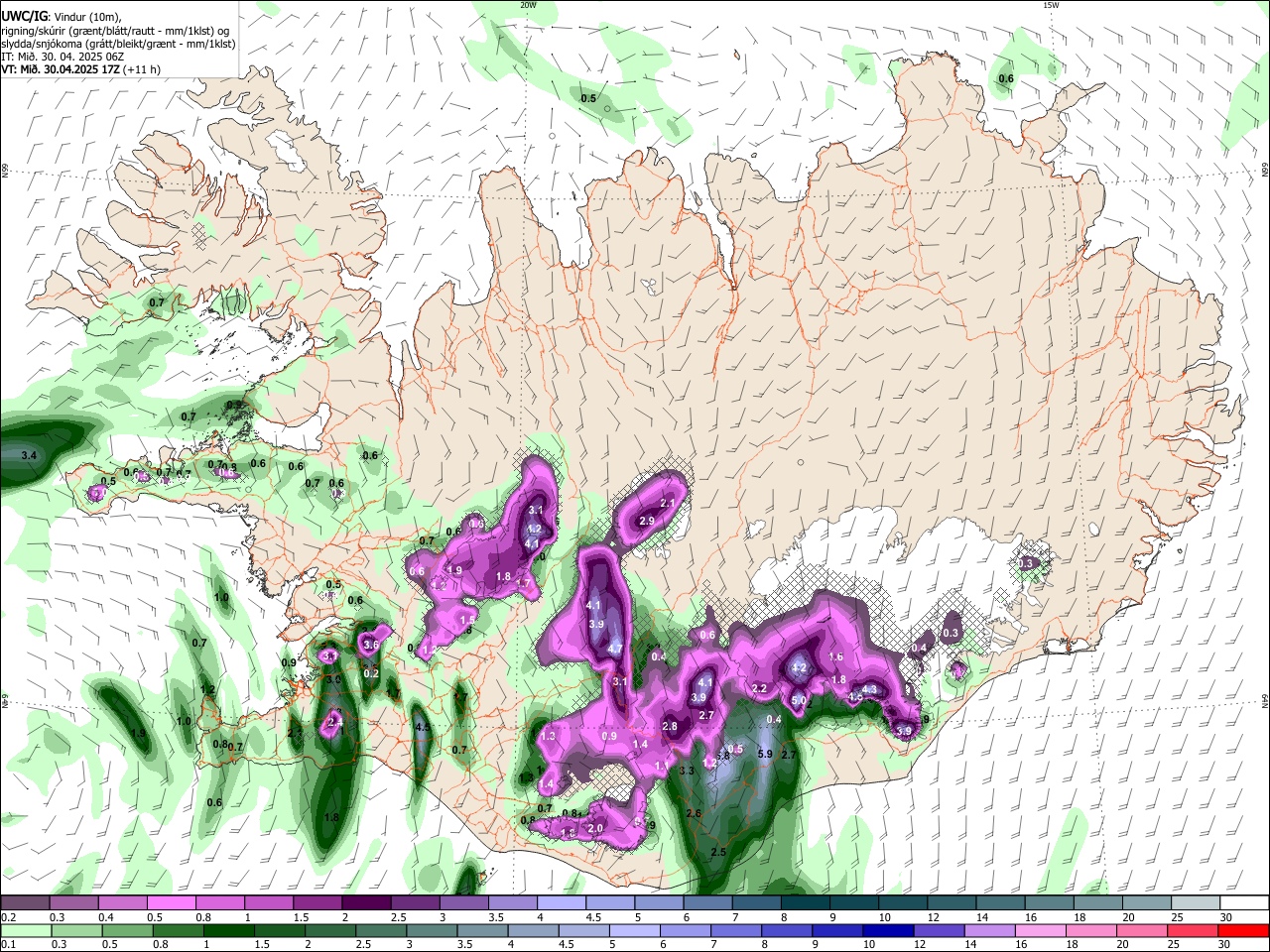Click the 2.0 value near the south coast
This screenshot has width=1270, height=952.
point(596,828)
